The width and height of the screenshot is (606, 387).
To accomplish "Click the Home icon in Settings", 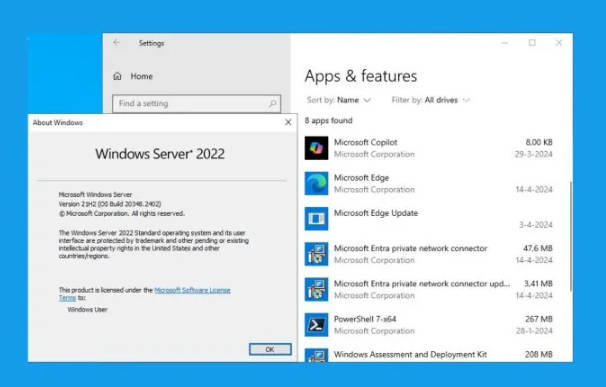I will (x=117, y=76).
